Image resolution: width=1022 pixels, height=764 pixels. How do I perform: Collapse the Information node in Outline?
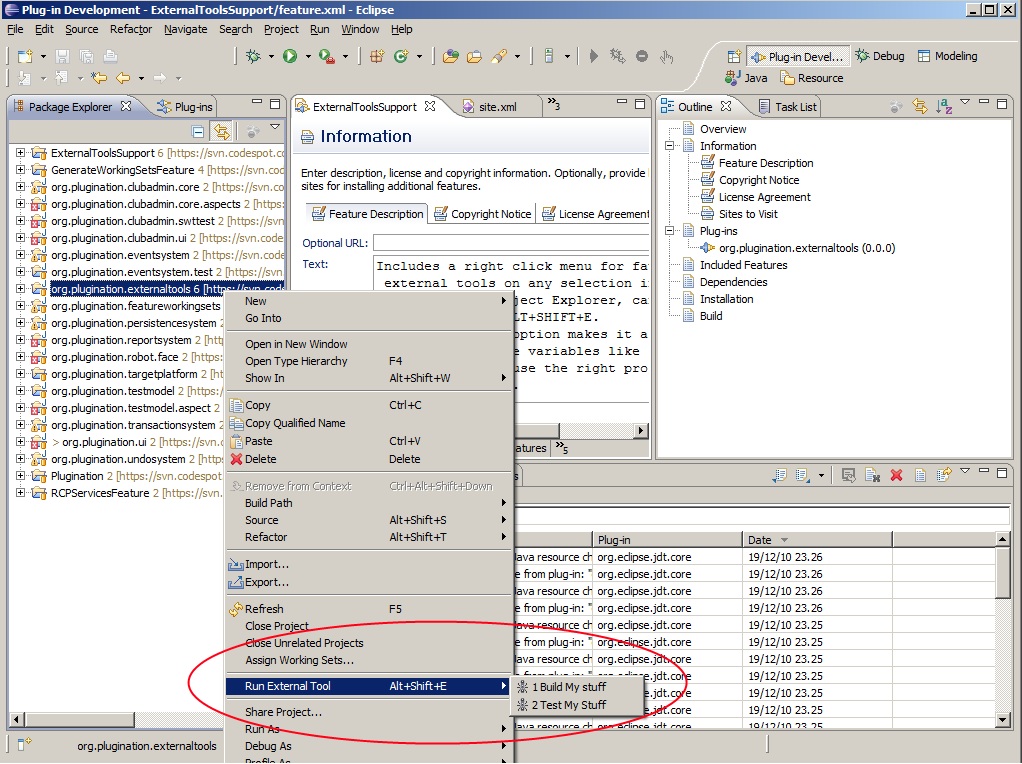tap(669, 146)
